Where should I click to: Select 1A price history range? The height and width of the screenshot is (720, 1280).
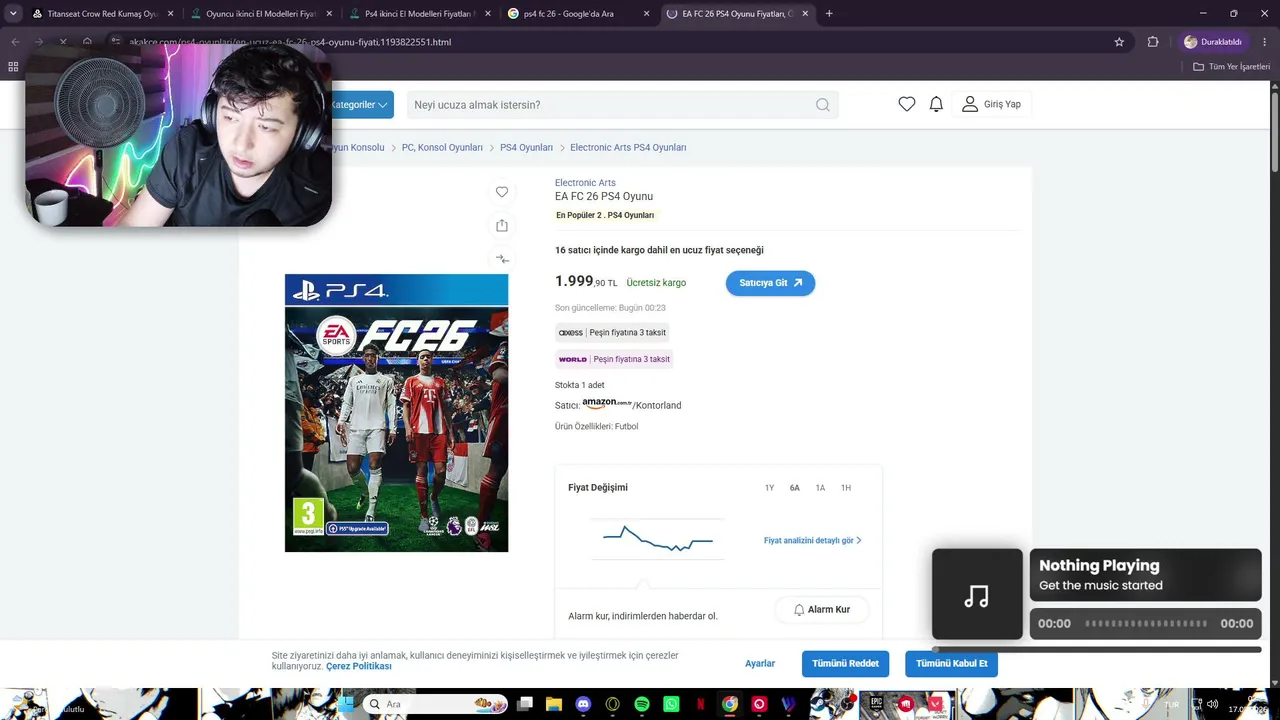(x=820, y=488)
